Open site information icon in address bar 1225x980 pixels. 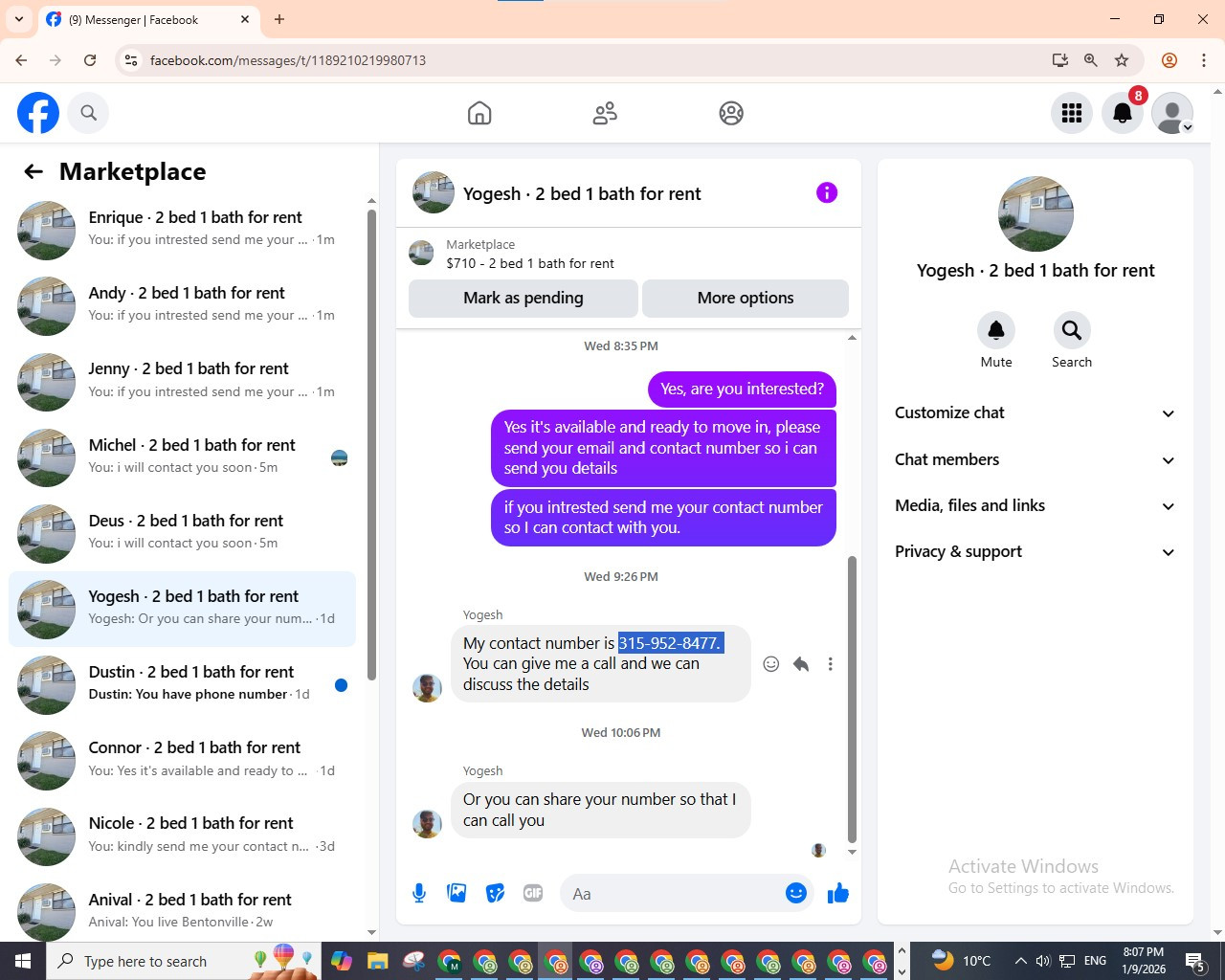131,60
